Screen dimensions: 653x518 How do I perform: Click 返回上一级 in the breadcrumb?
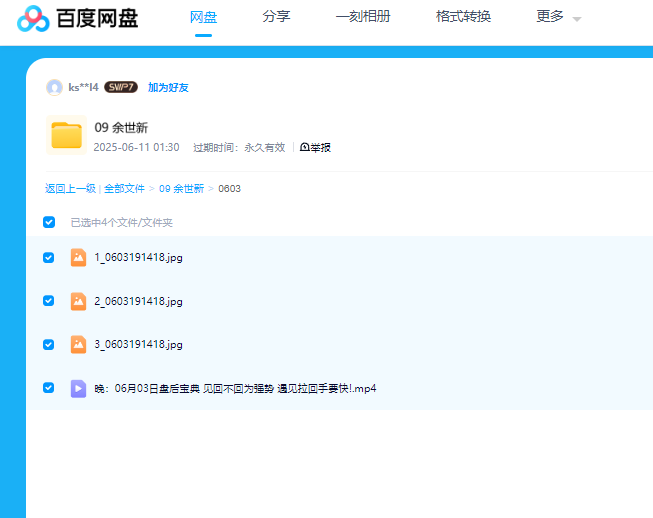[x=70, y=188]
